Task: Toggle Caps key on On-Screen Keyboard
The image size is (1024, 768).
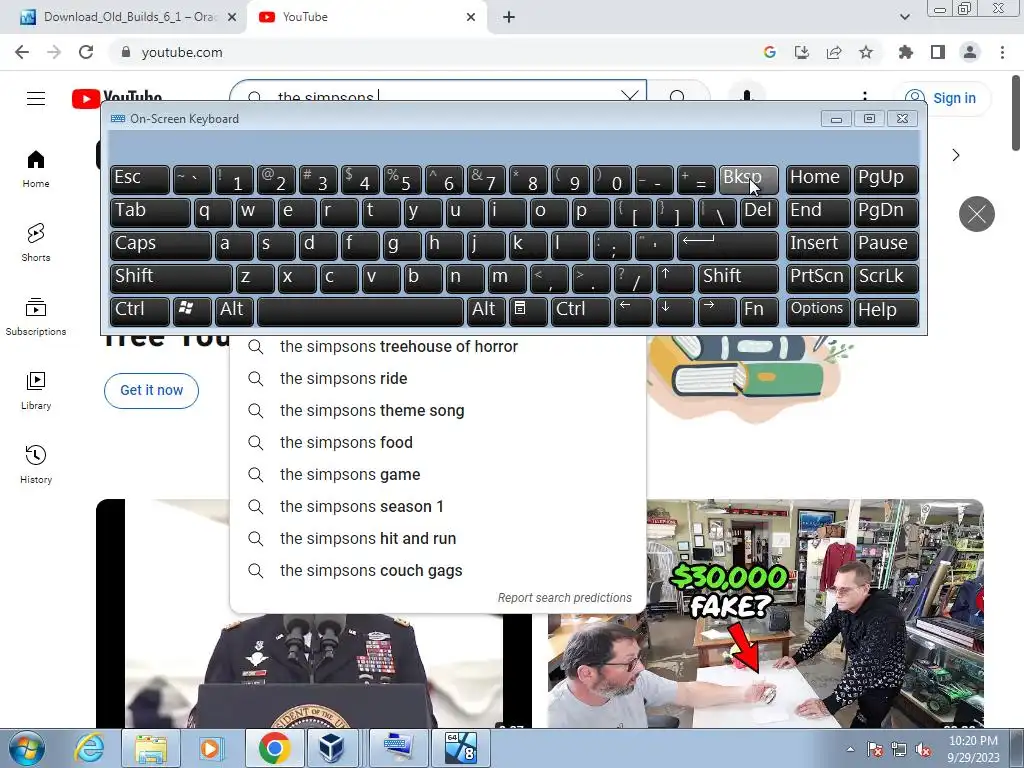Action: coord(161,245)
